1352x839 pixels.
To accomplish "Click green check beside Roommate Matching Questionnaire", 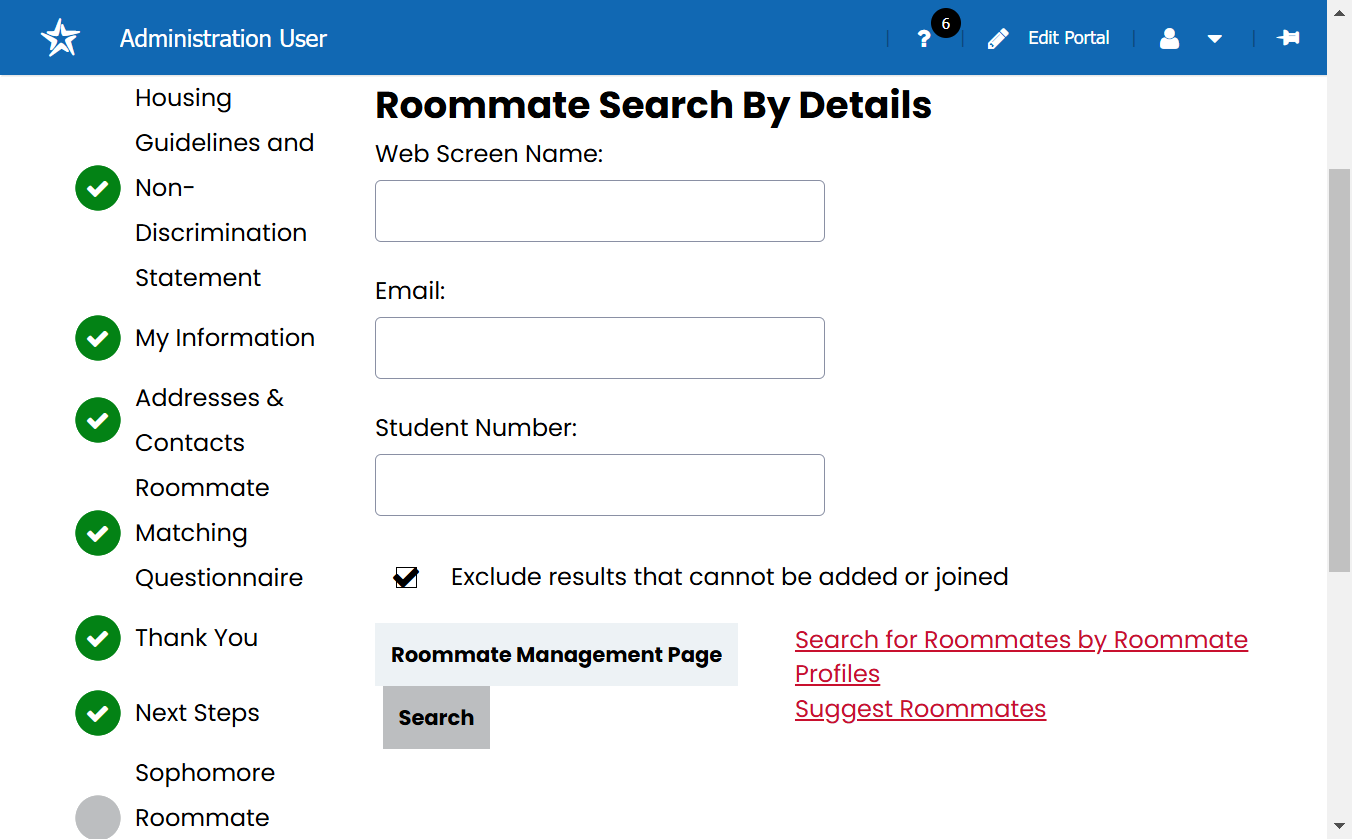I will coord(98,533).
